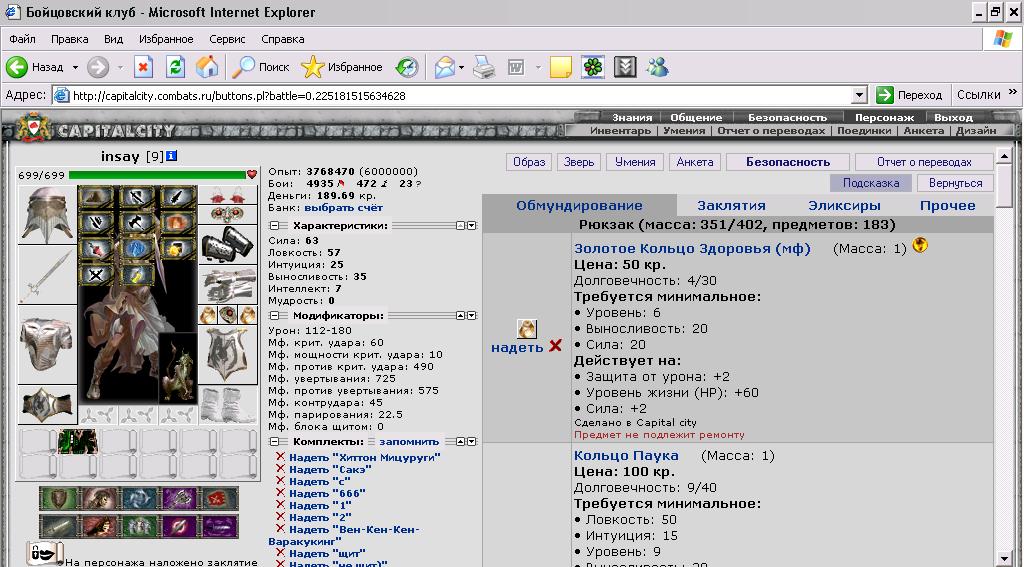1024x567 pixels.
Task: Refresh the page using green arrows icon
Action: point(175,67)
